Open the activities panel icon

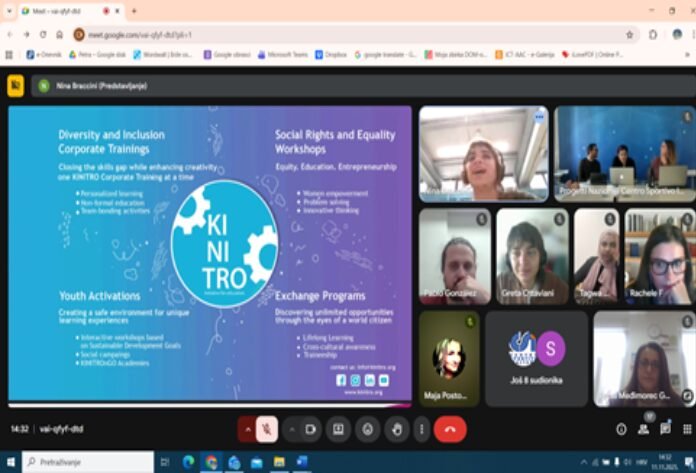(685, 429)
